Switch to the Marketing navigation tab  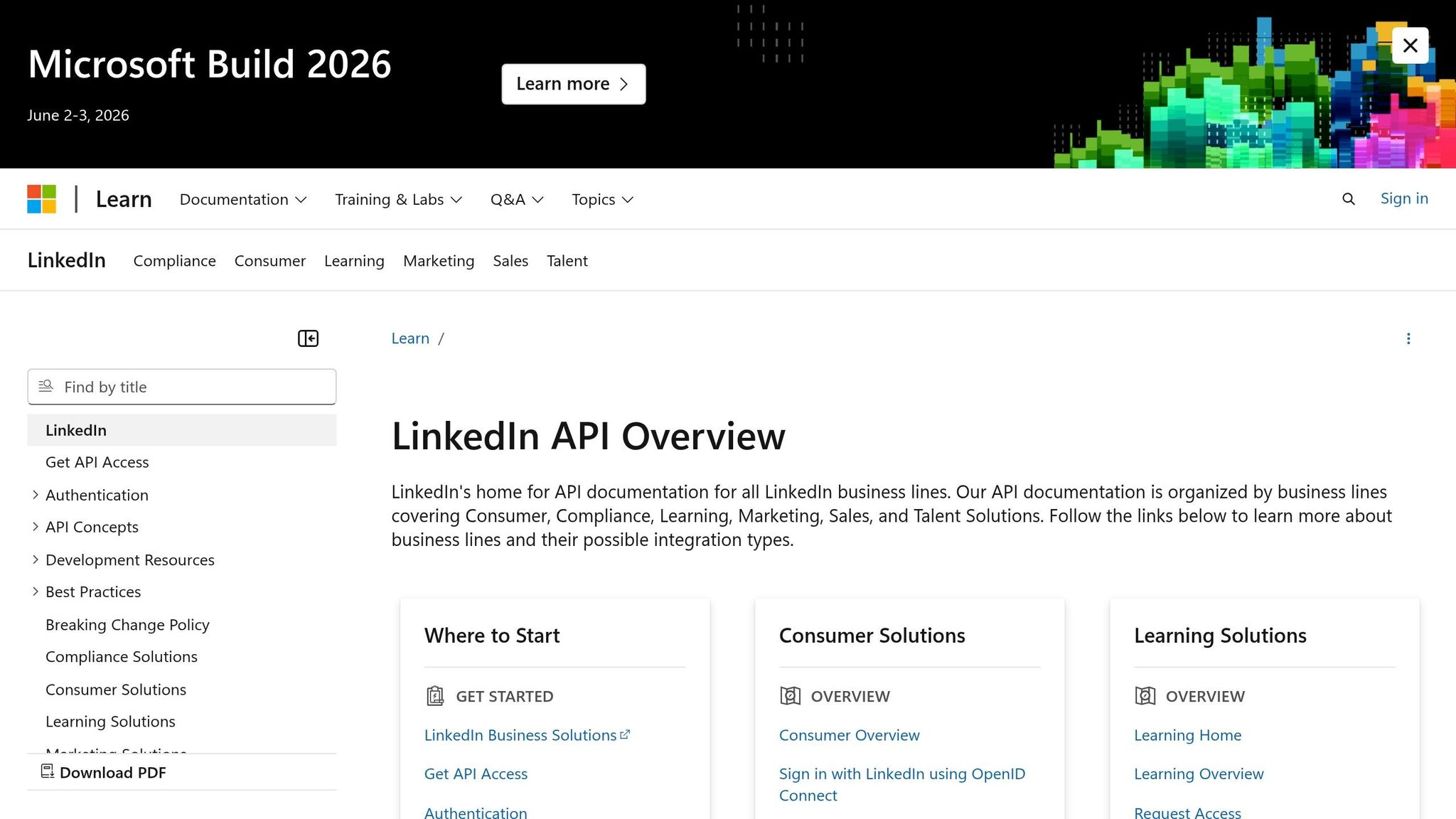(x=439, y=260)
